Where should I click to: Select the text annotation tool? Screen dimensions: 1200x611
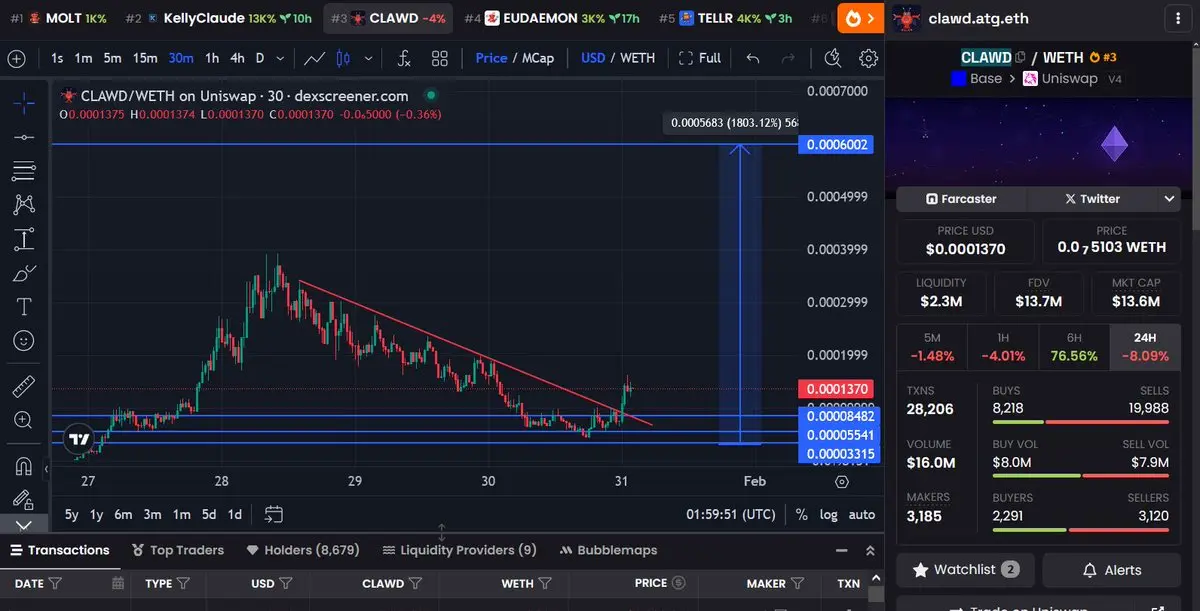pos(24,306)
